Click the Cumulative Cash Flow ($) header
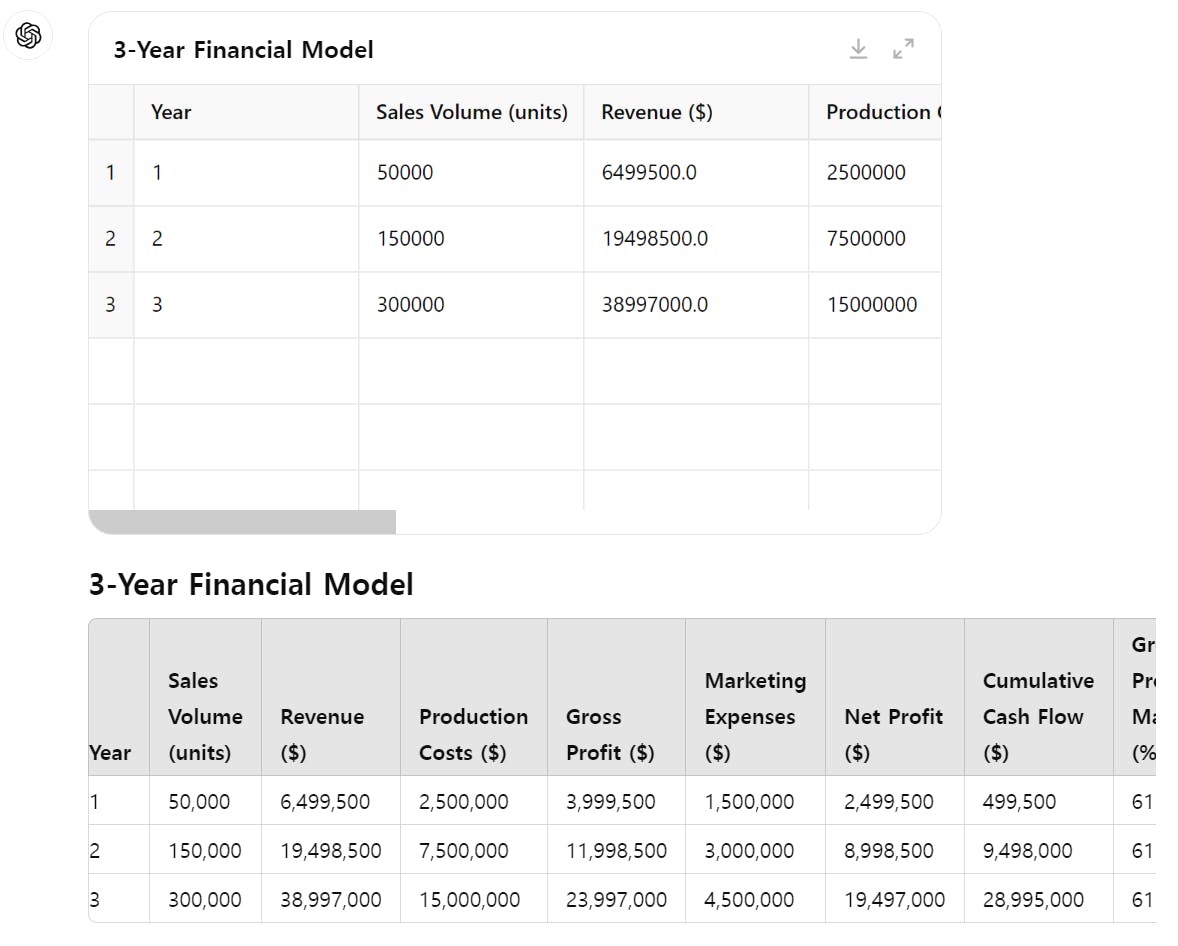 1038,716
